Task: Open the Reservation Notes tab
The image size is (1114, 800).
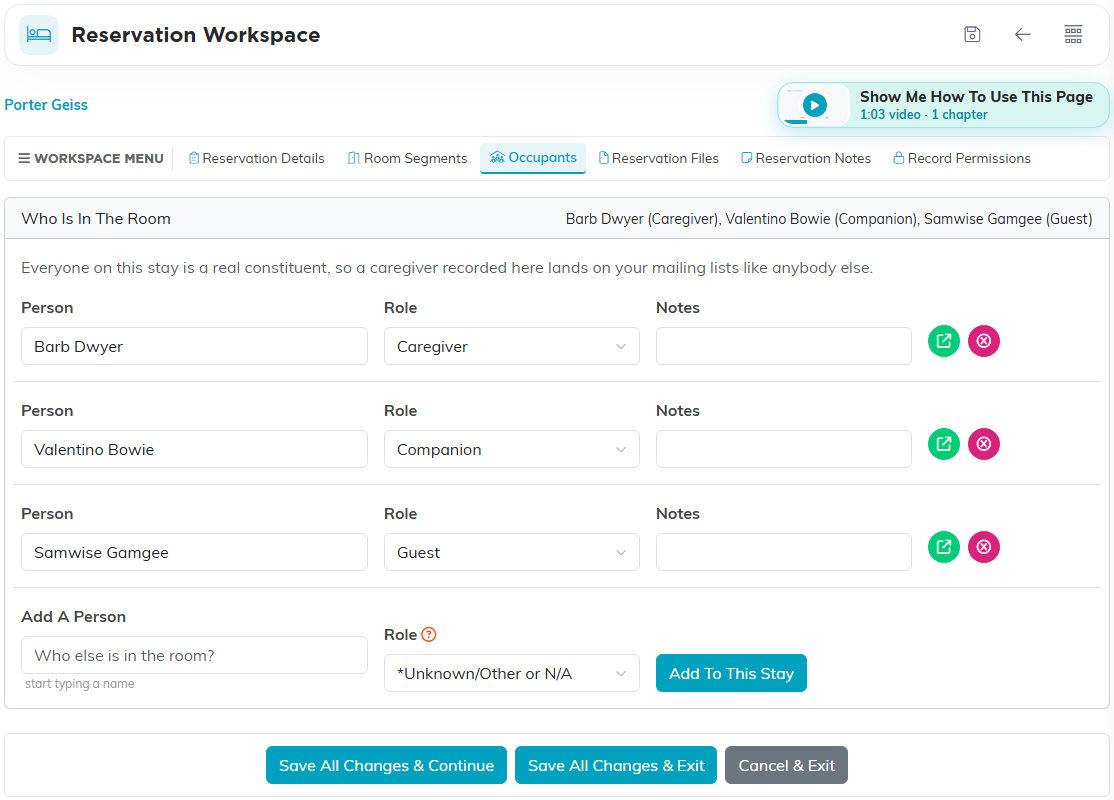Action: 806,158
